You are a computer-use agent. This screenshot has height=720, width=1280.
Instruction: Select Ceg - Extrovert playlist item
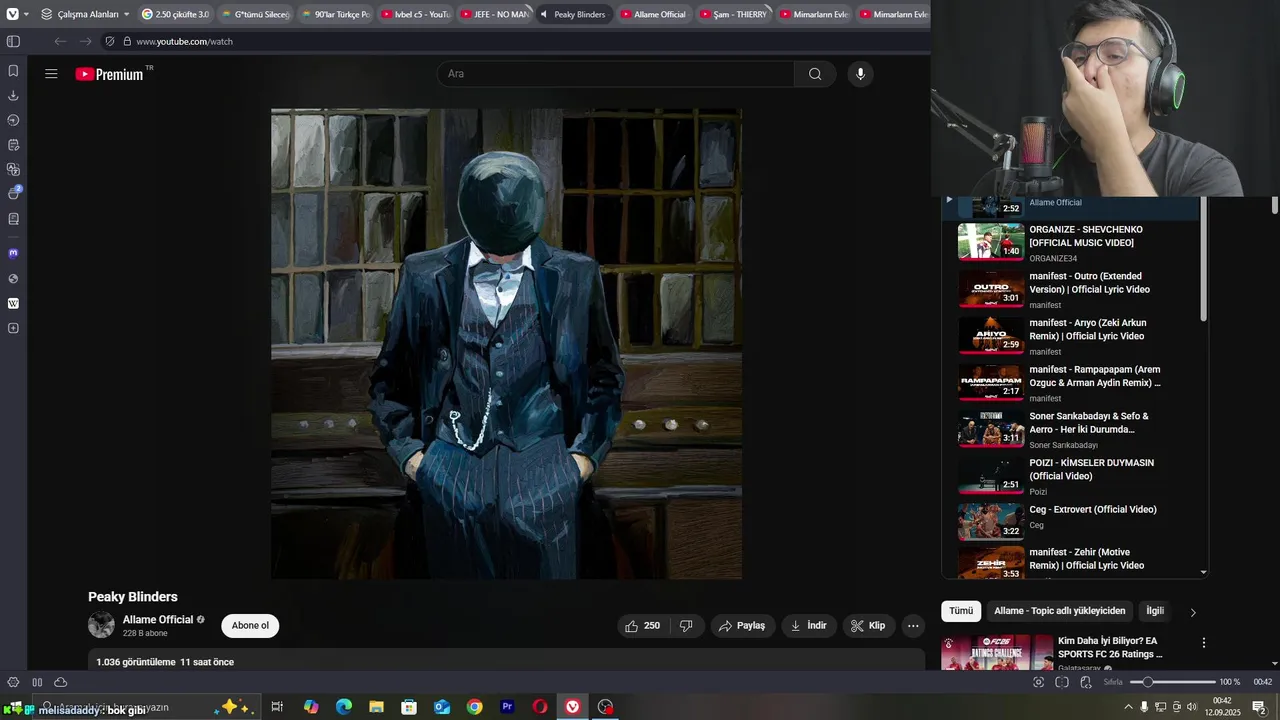(1070, 523)
